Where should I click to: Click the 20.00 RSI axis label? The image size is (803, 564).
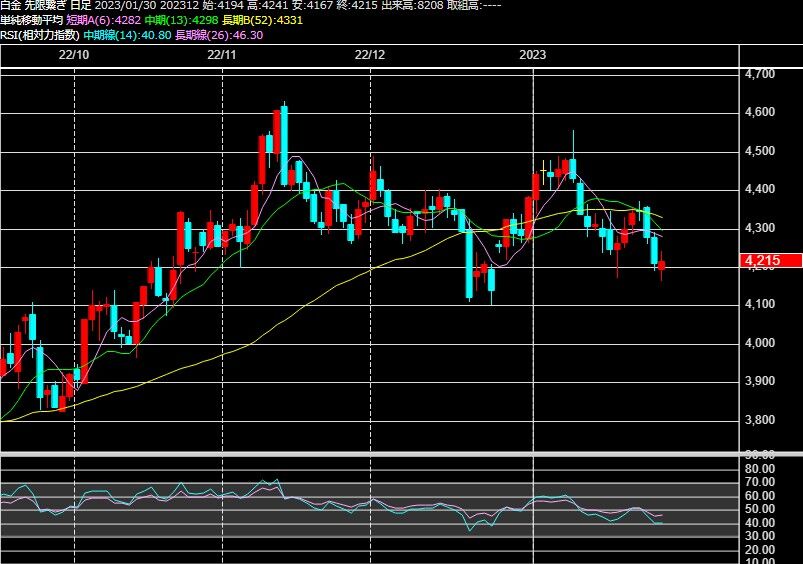click(760, 550)
